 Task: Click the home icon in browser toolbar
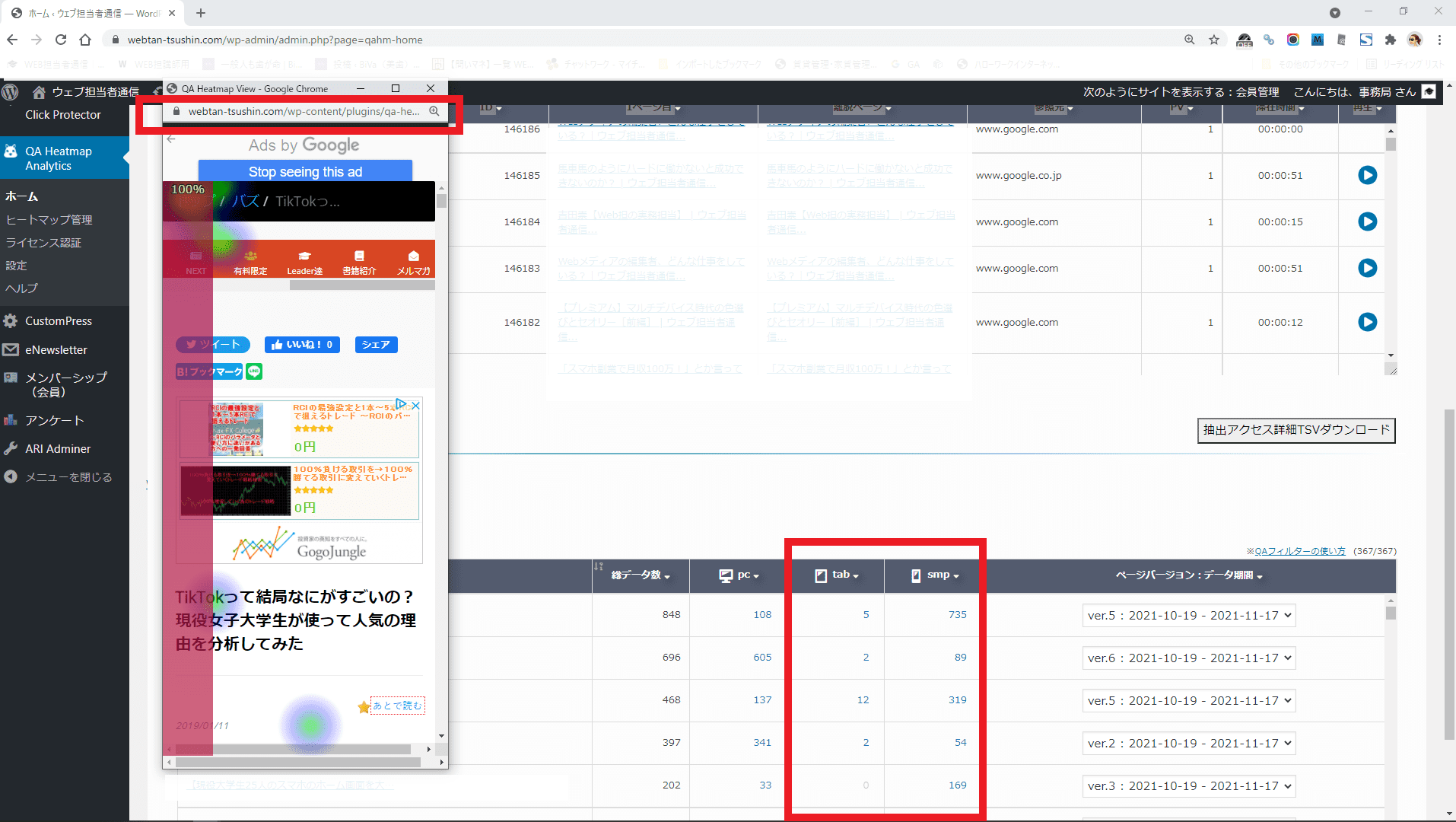(x=85, y=40)
